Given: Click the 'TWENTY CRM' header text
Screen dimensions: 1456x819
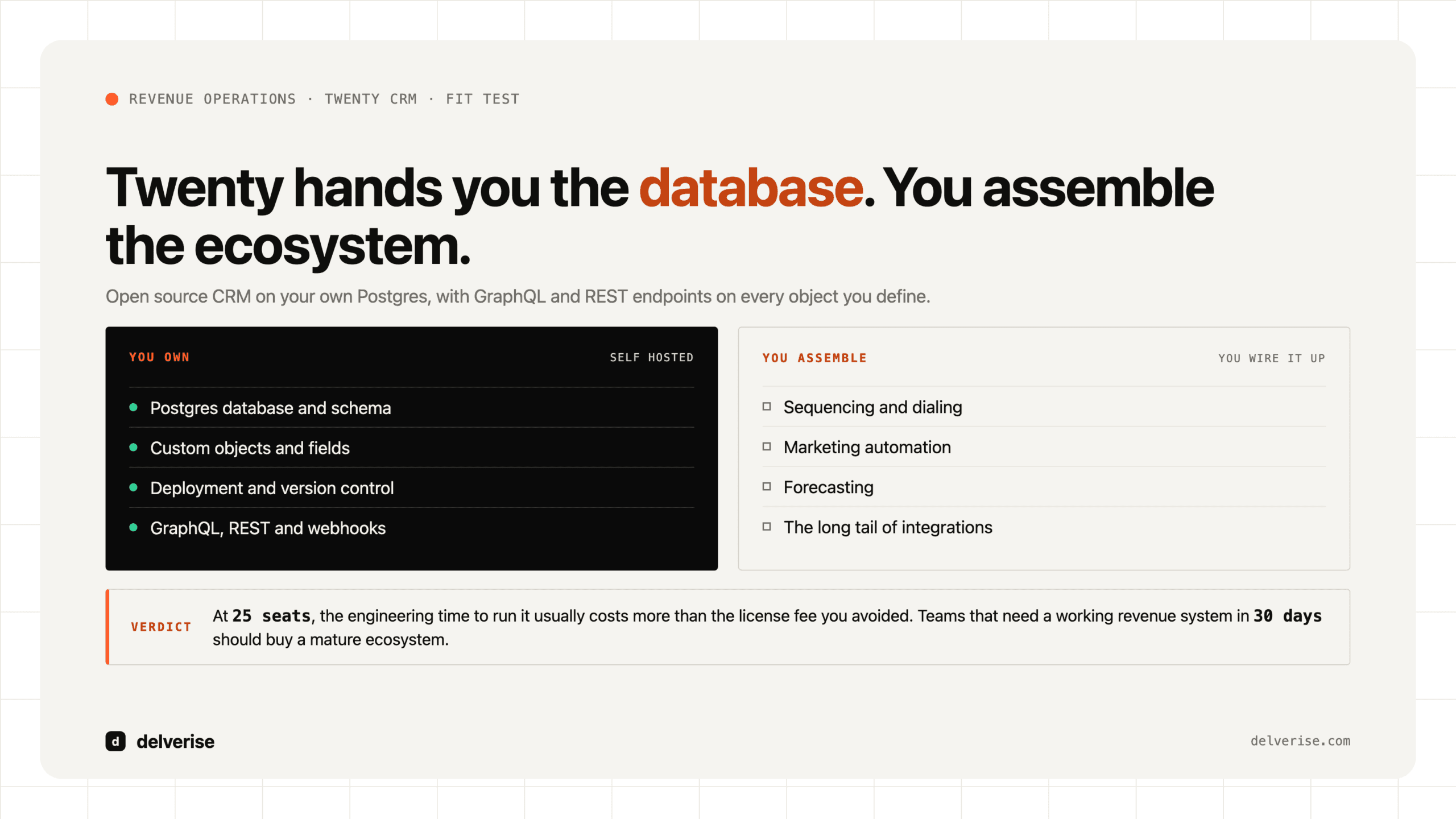Looking at the screenshot, I should (370, 99).
